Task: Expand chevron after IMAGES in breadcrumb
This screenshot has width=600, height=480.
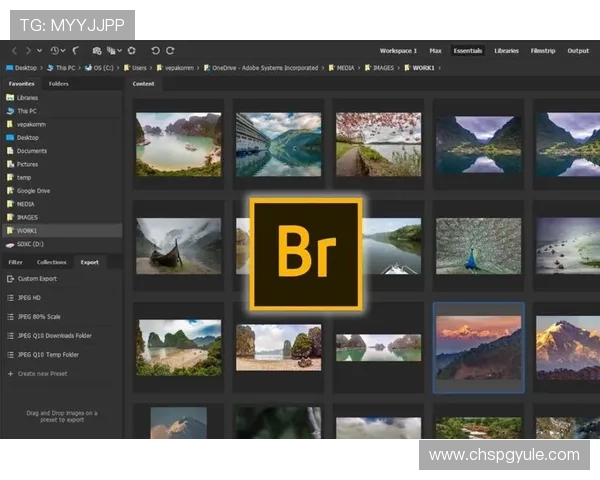Action: [399, 68]
